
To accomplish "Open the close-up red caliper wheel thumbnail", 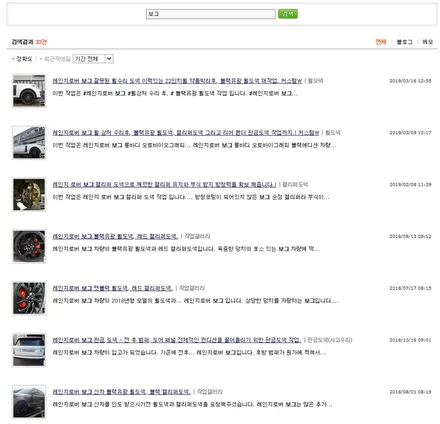I will click(x=29, y=298).
